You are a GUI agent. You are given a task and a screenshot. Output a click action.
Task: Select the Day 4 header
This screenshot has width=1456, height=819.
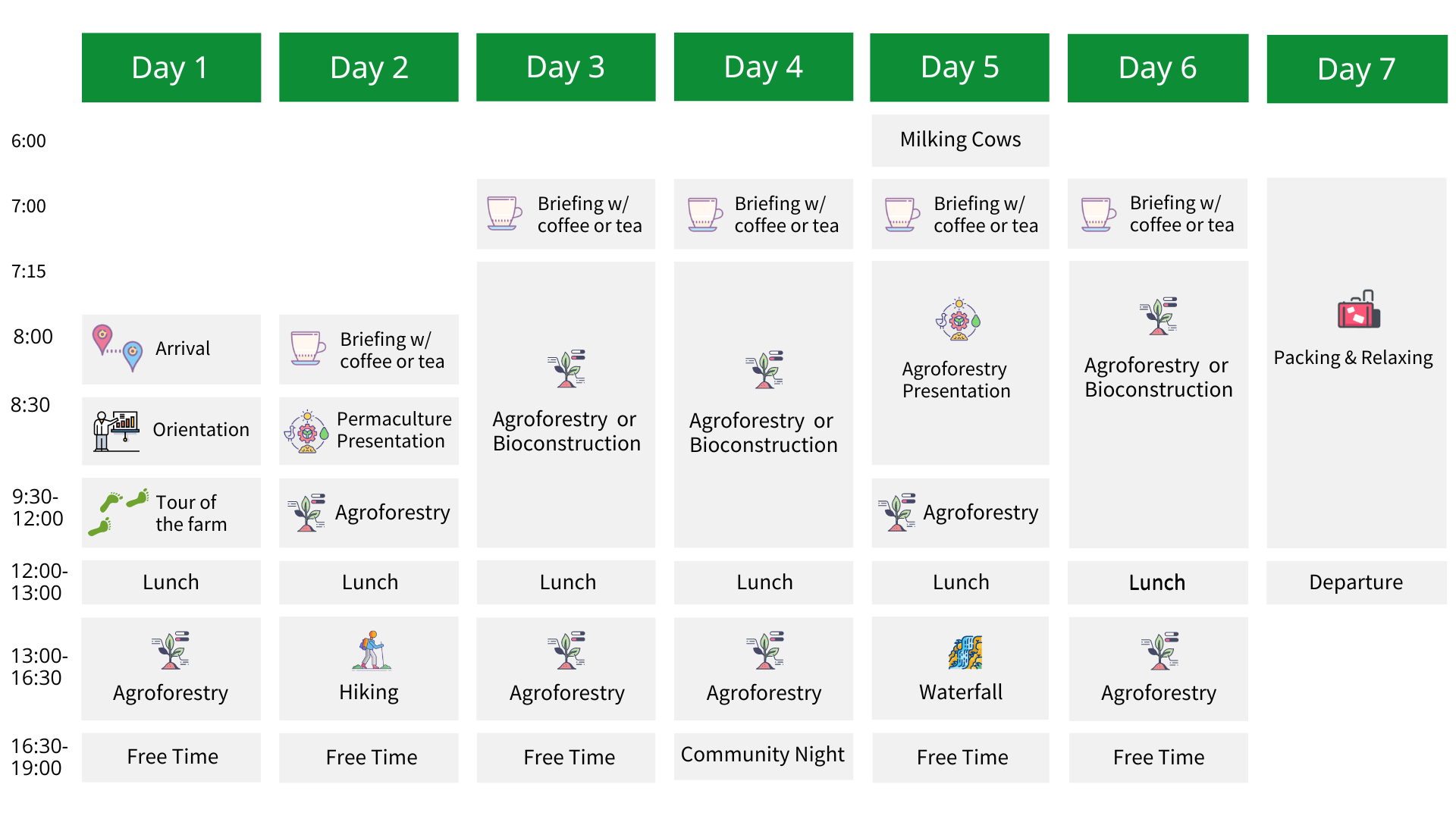click(x=763, y=67)
